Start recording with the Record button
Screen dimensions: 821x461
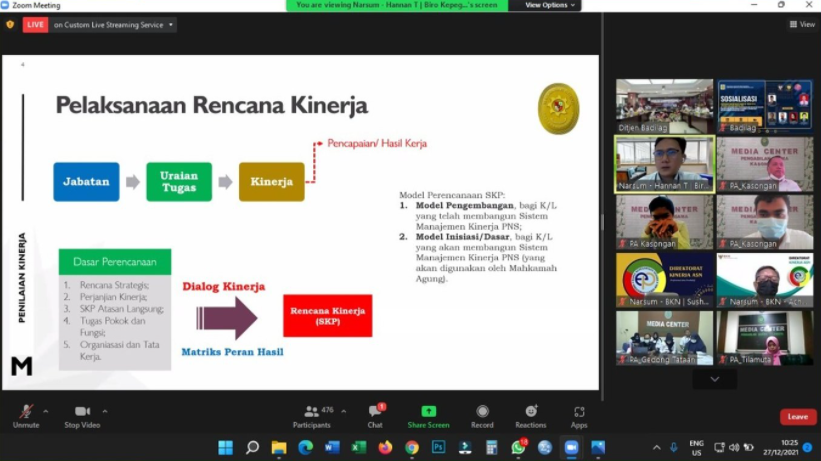pos(482,414)
